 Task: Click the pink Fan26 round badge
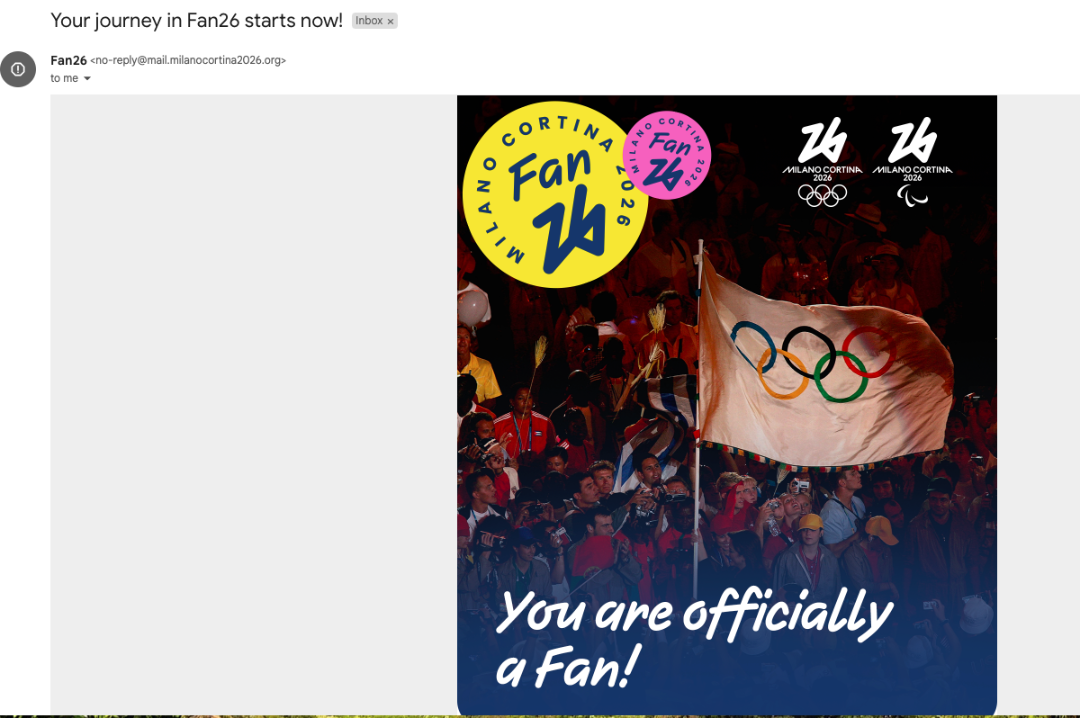coord(667,155)
